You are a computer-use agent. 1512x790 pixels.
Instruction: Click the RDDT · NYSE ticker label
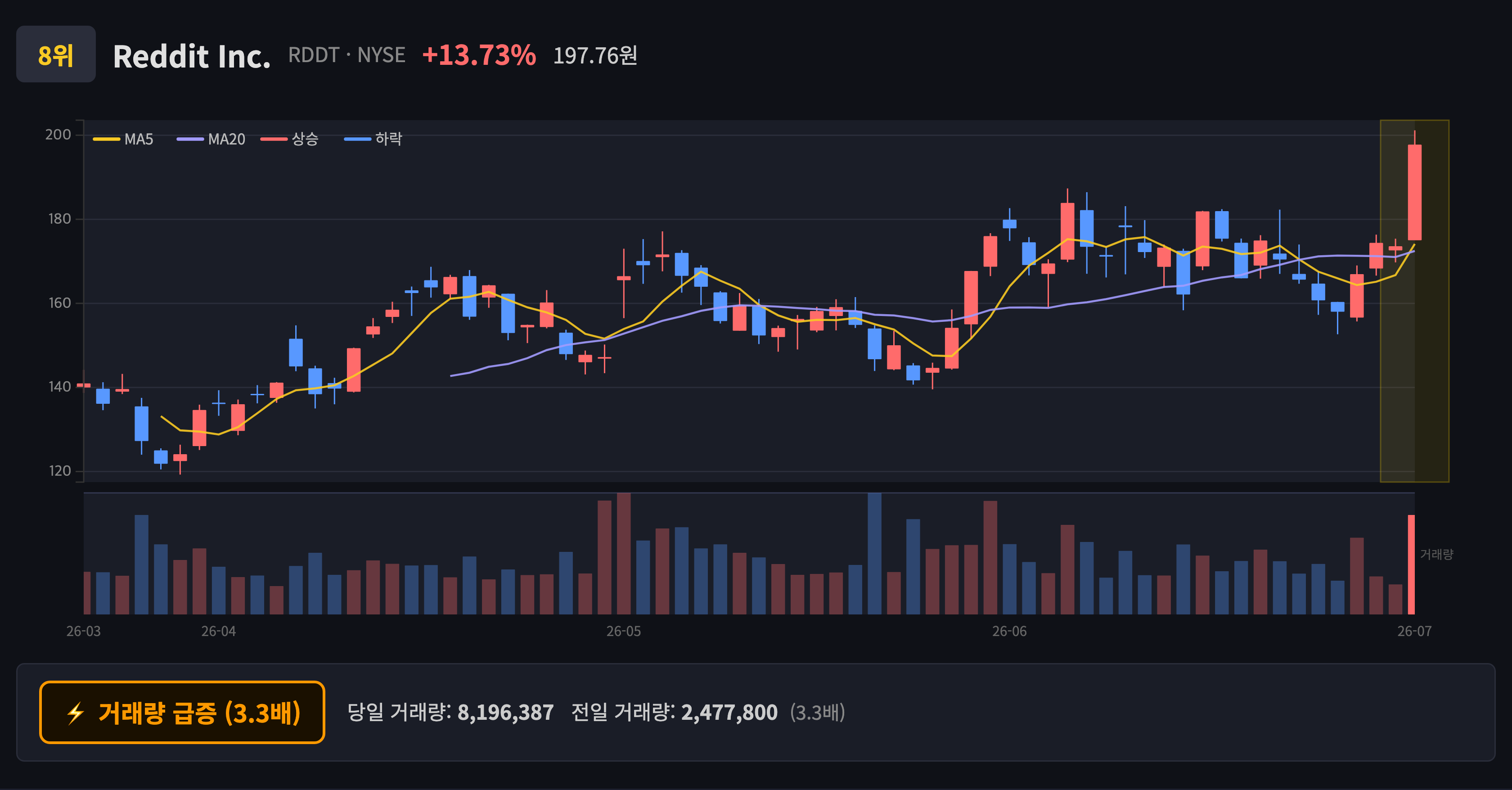coord(346,55)
